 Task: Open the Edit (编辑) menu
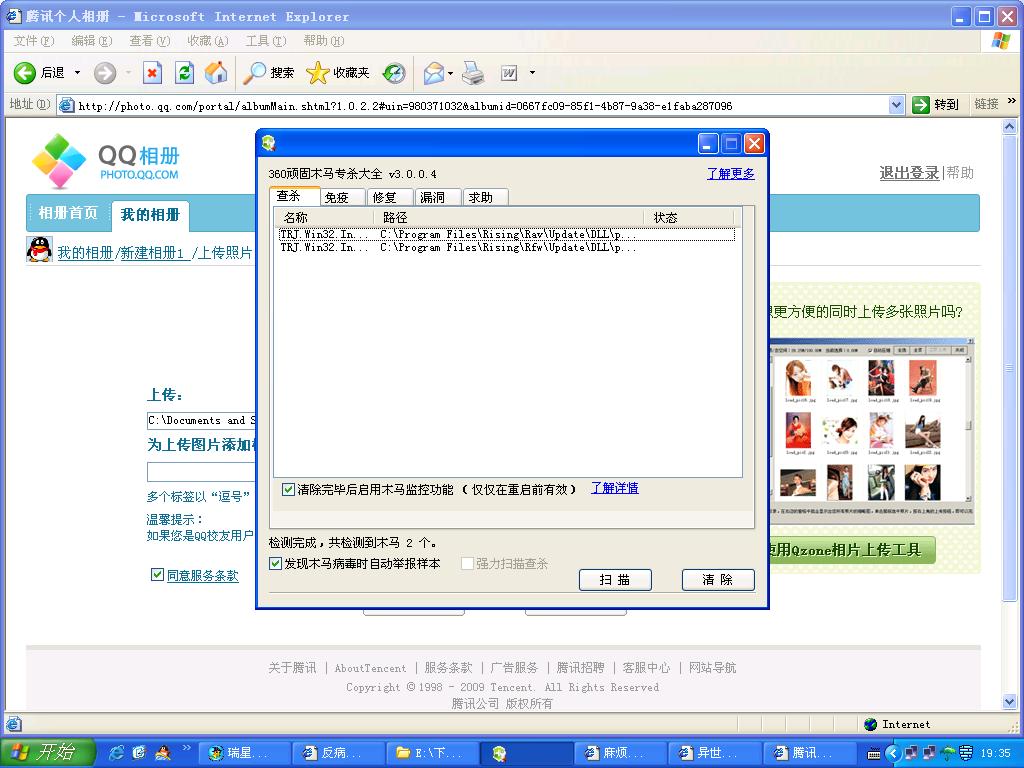(91, 40)
